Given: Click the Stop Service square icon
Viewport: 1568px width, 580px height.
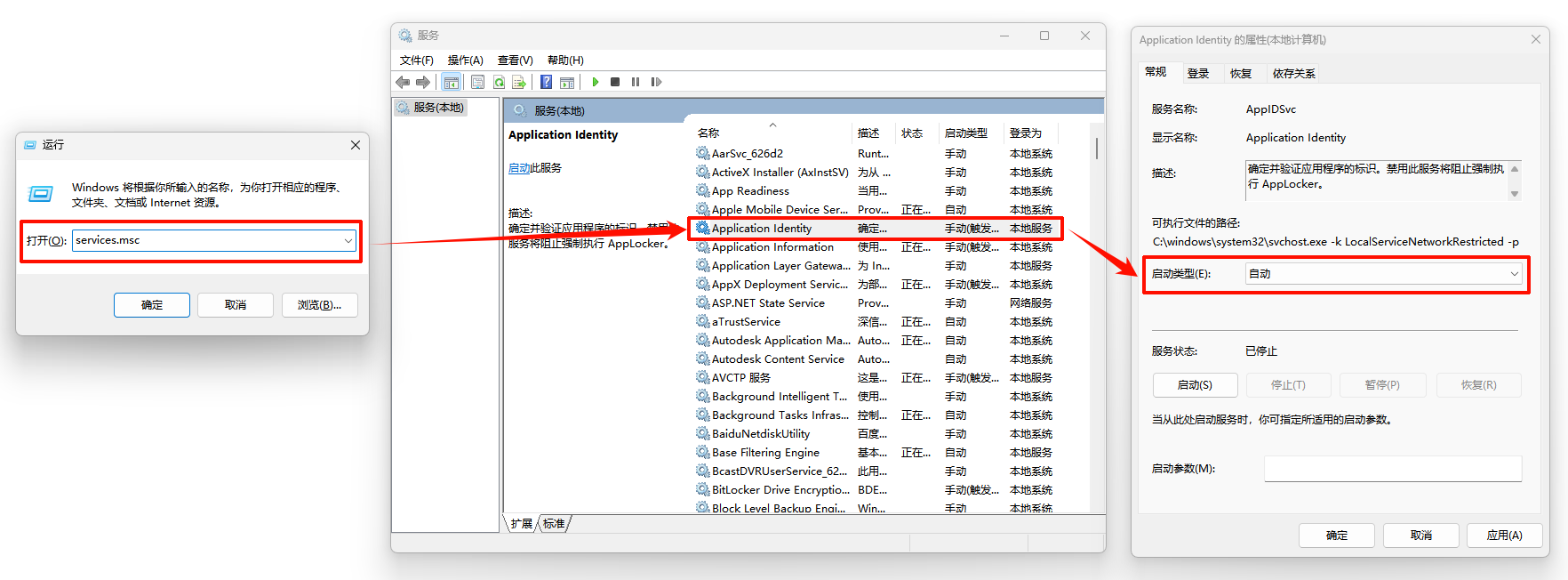Looking at the screenshot, I should point(615,82).
